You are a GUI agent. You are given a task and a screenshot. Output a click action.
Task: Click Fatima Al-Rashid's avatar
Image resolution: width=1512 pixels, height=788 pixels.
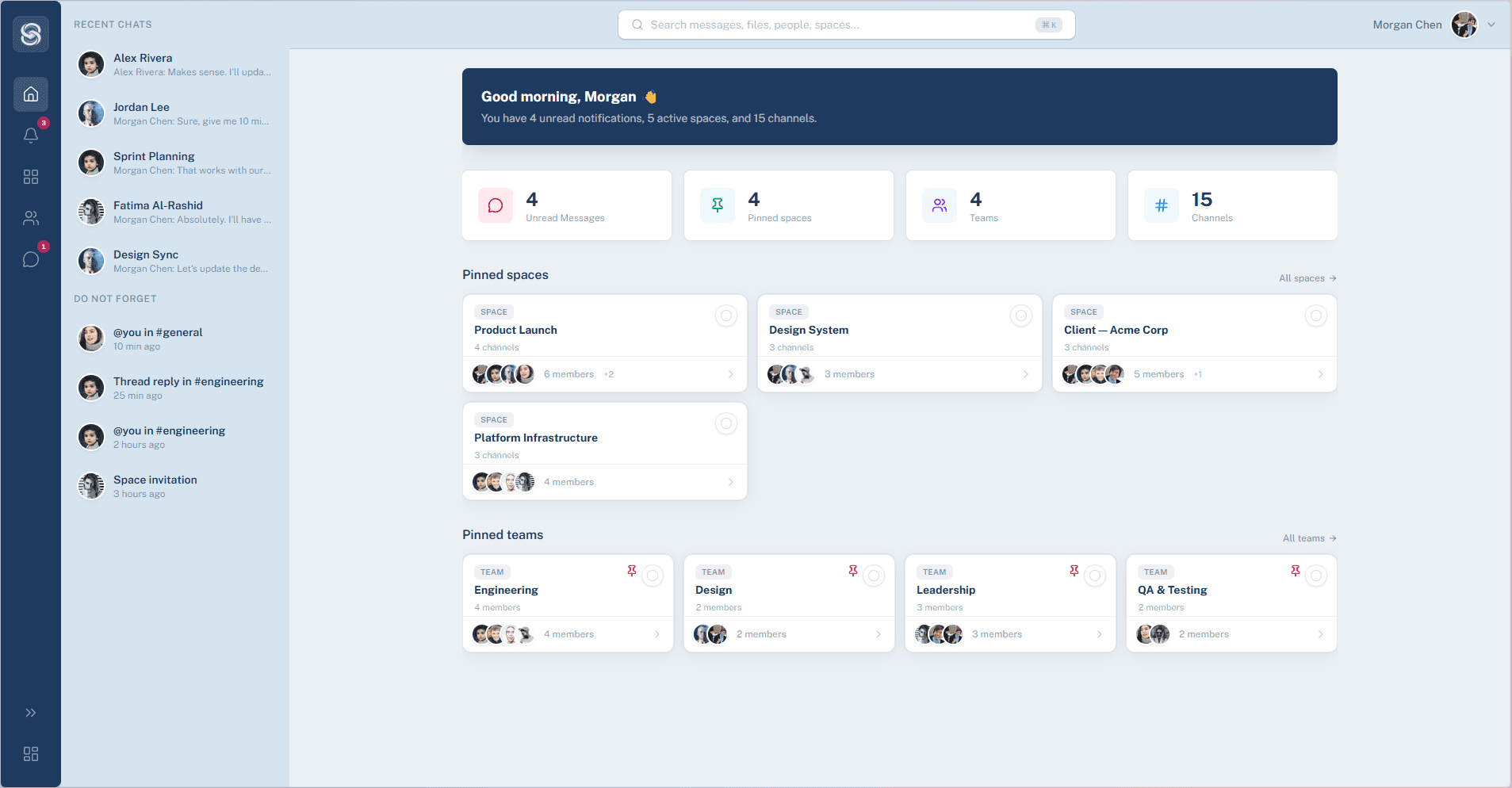(91, 212)
